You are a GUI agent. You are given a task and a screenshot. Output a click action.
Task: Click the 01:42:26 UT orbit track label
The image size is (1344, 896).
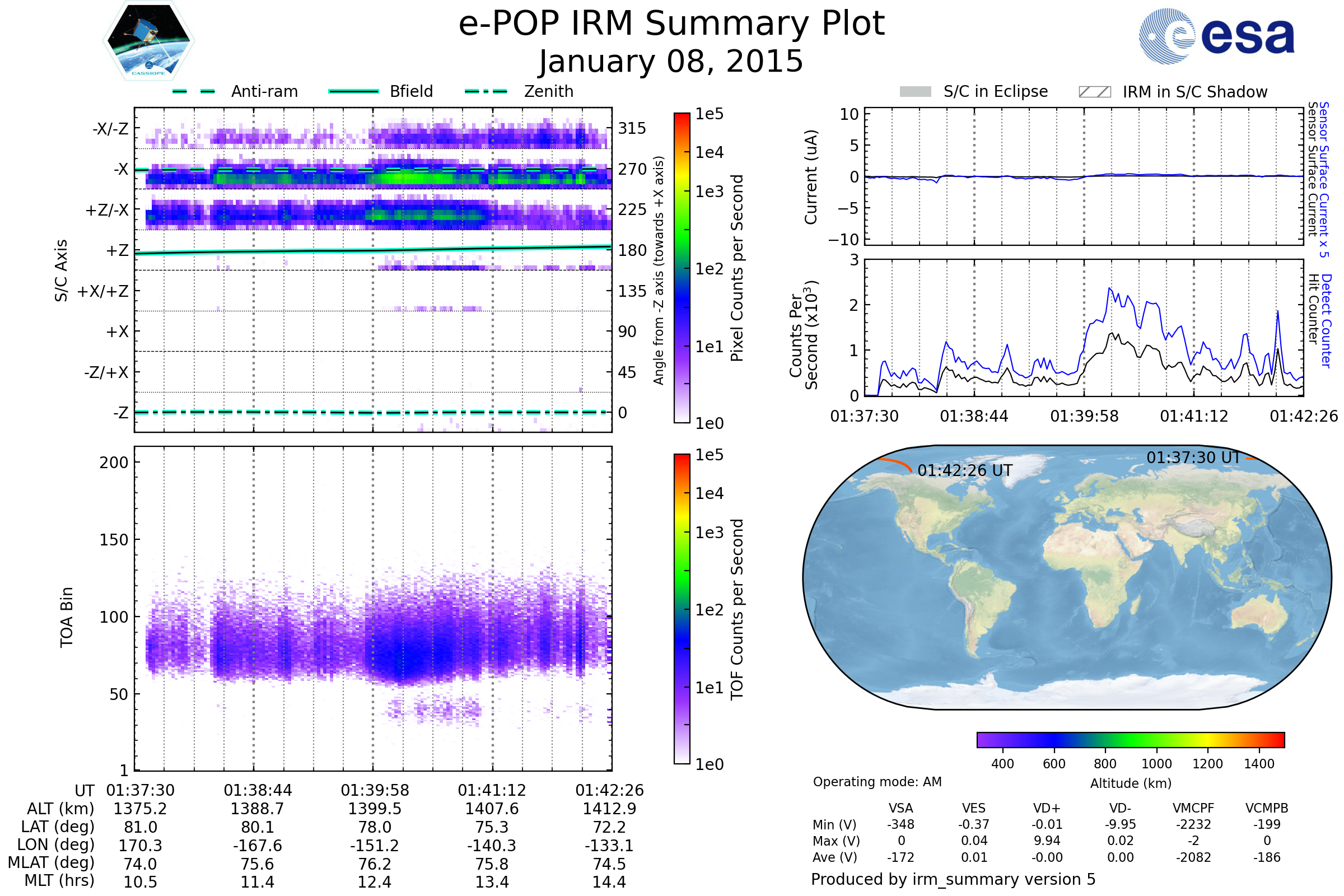coord(964,471)
